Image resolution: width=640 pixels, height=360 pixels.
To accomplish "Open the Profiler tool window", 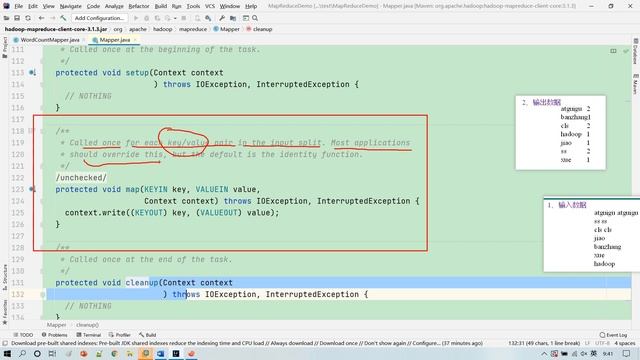I will pyautogui.click(x=120, y=335).
